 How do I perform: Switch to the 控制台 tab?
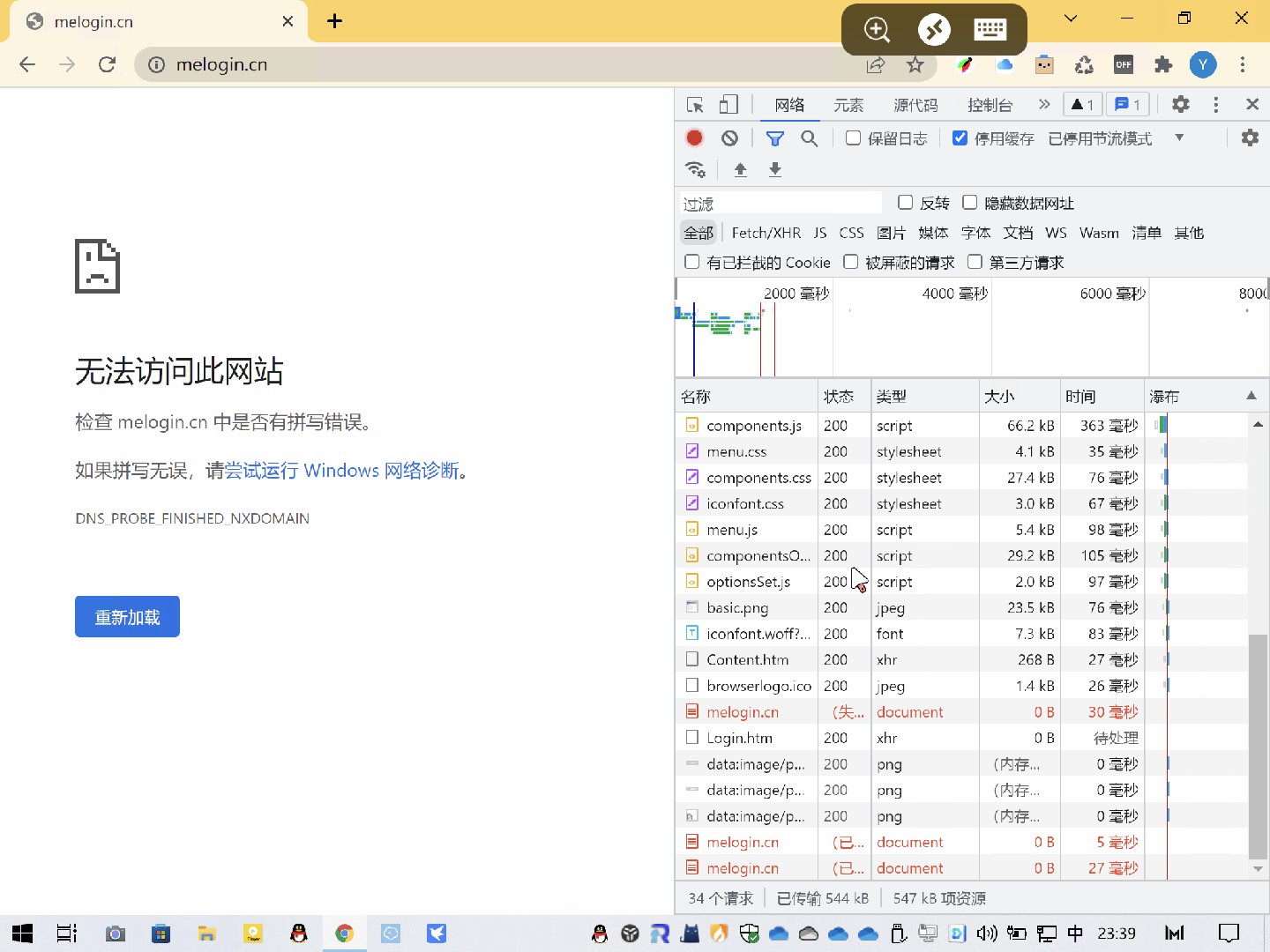990,105
